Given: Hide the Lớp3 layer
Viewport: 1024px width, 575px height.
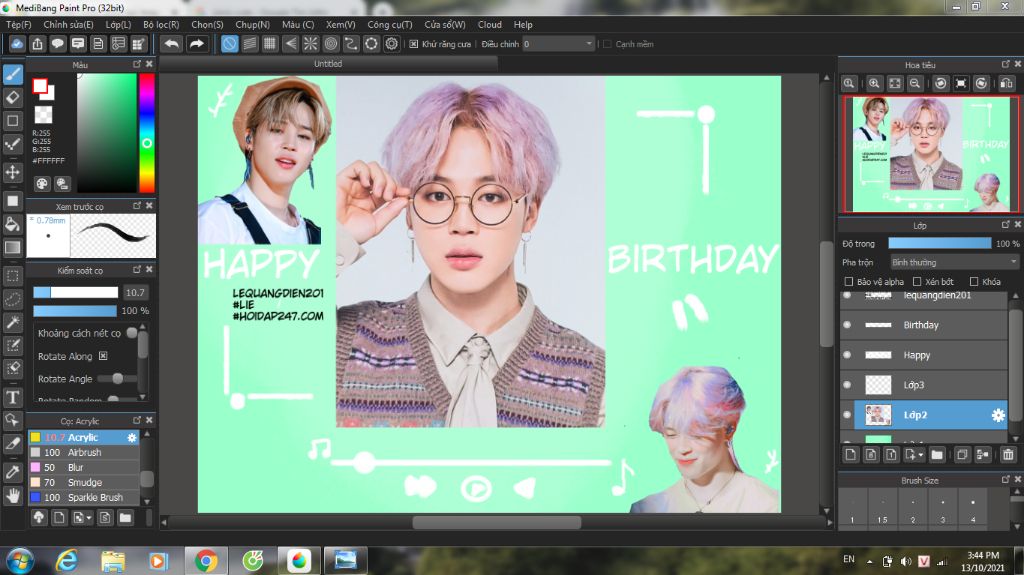Looking at the screenshot, I should tap(847, 385).
